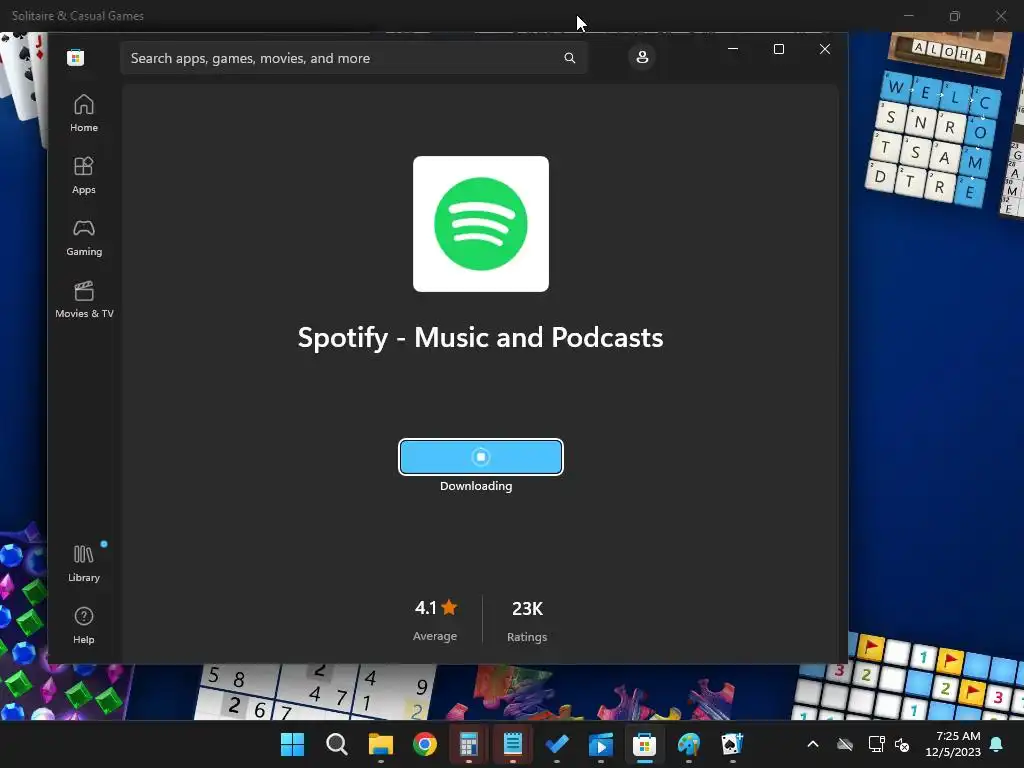Close the Microsoft Store window

(x=825, y=49)
